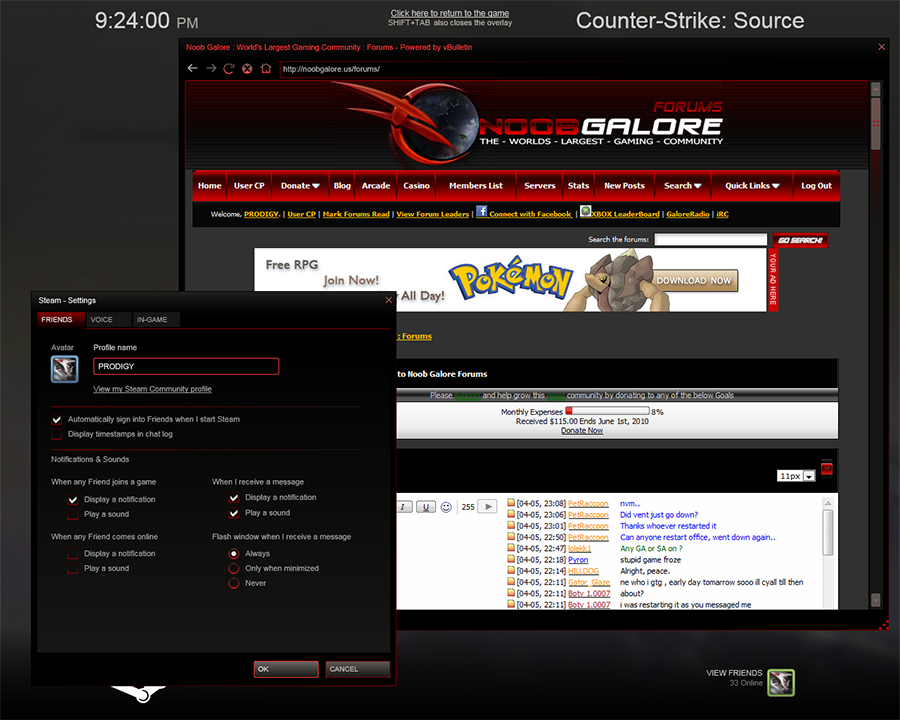Viewport: 900px width, 720px height.
Task: Click Log Out in forum nav
Action: 816,185
